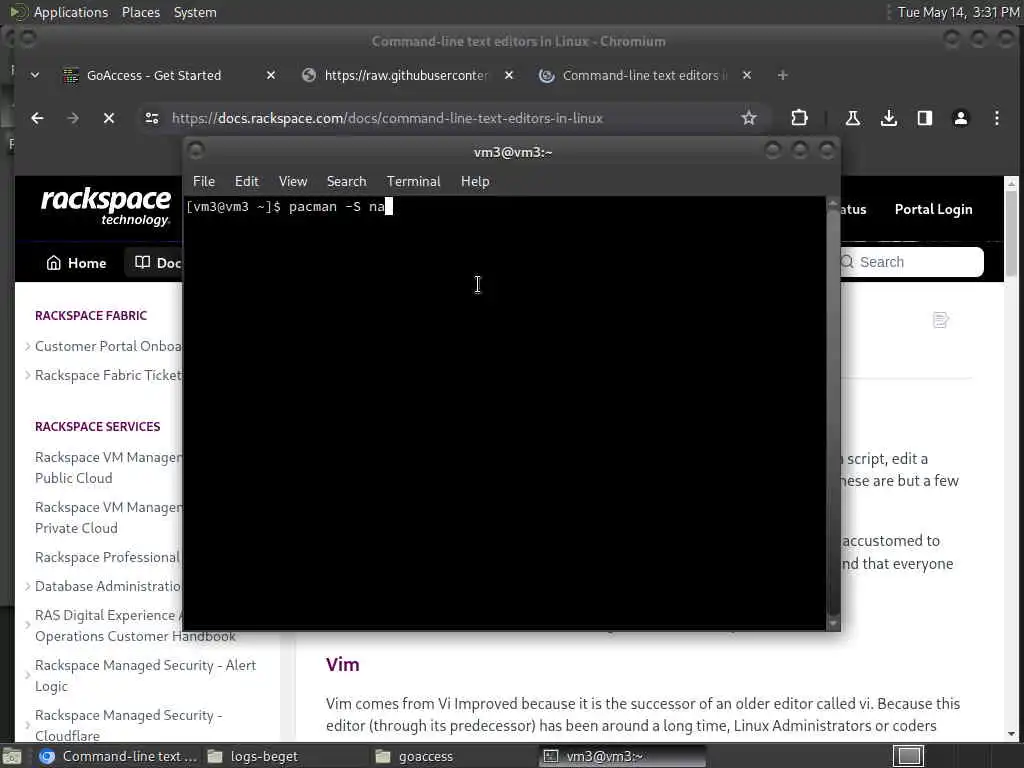Screen dimensions: 1024x768
Task: Open the profile avatar icon
Action: coord(961,118)
